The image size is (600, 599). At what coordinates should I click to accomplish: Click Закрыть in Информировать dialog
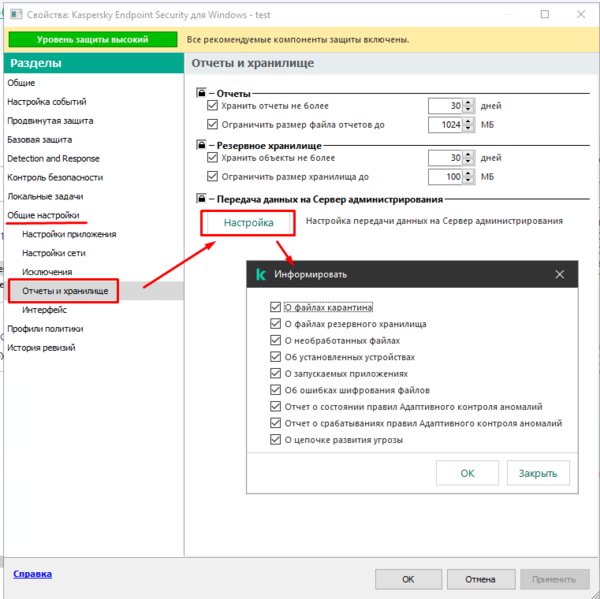538,473
